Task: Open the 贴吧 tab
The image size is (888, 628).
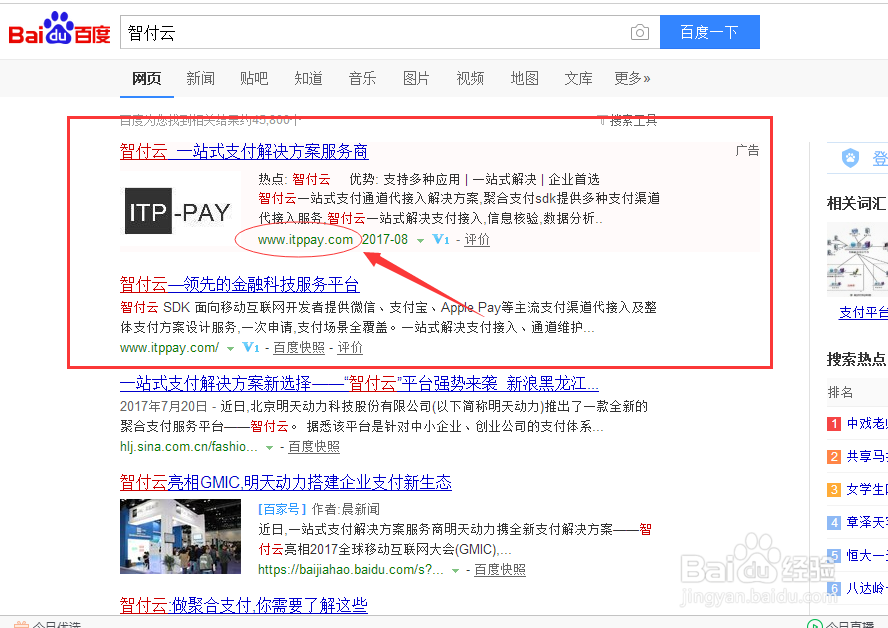Action: point(254,78)
